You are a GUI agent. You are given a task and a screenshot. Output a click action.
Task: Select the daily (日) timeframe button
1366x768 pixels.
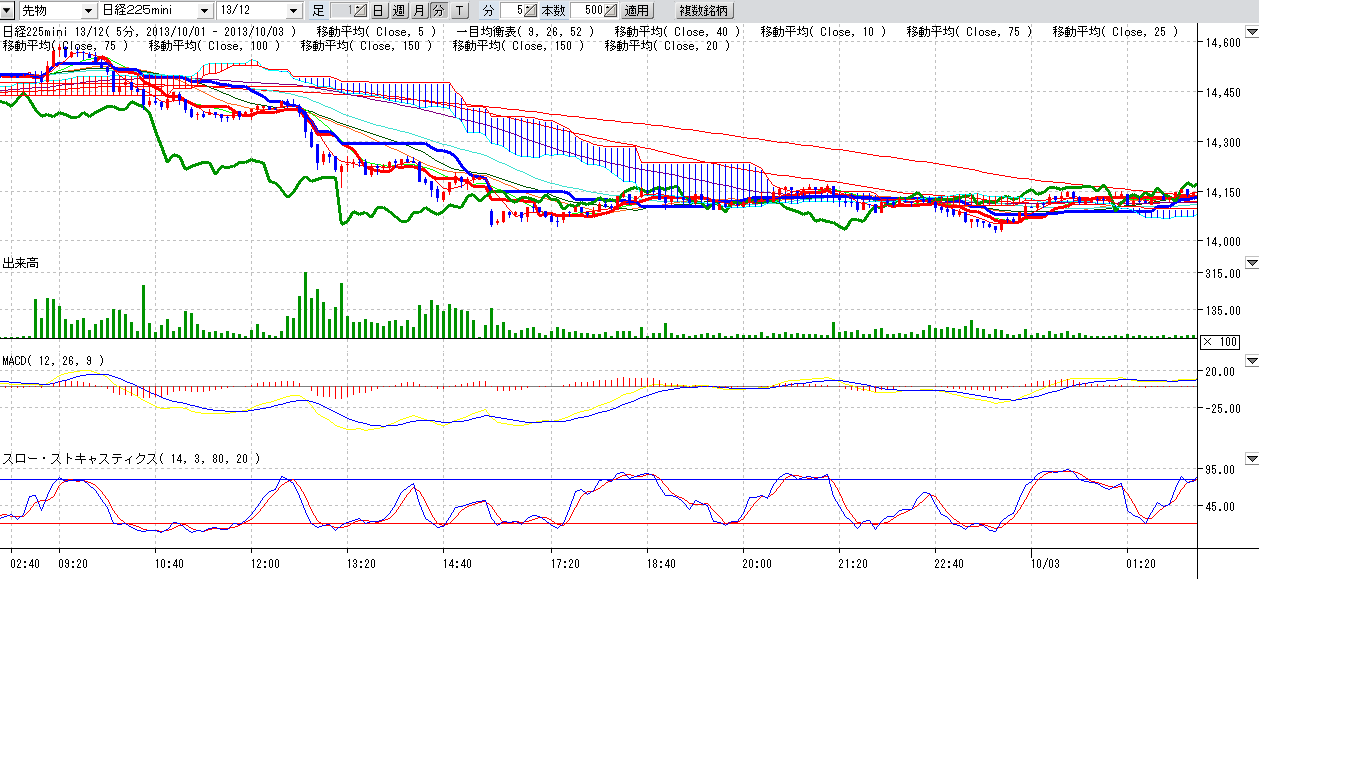[x=378, y=10]
